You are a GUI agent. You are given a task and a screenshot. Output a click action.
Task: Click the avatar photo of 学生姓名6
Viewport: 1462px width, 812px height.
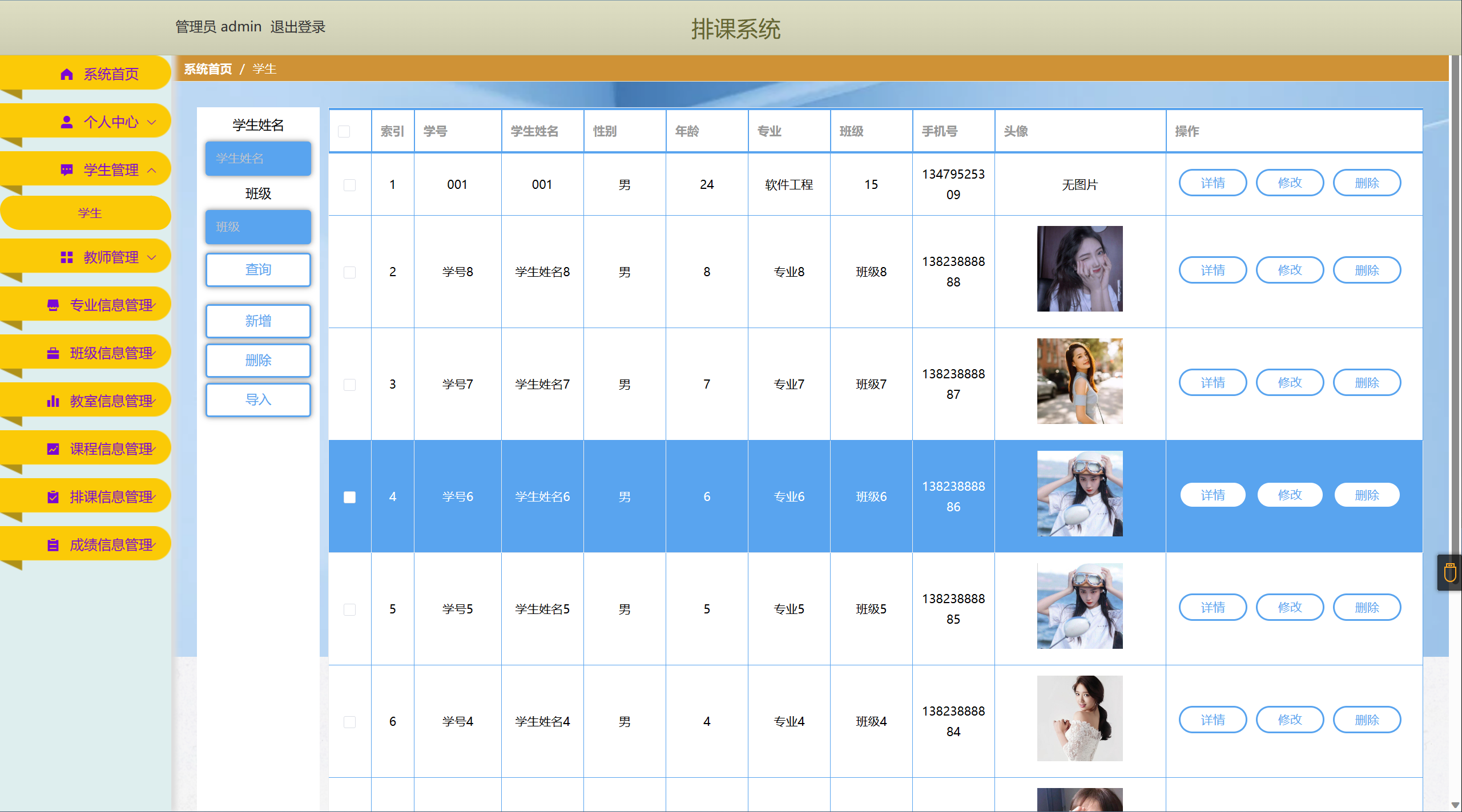pos(1080,494)
